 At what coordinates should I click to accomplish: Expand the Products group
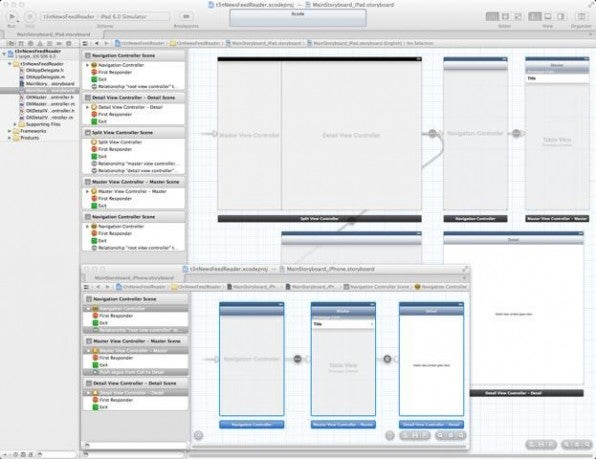[x=10, y=138]
